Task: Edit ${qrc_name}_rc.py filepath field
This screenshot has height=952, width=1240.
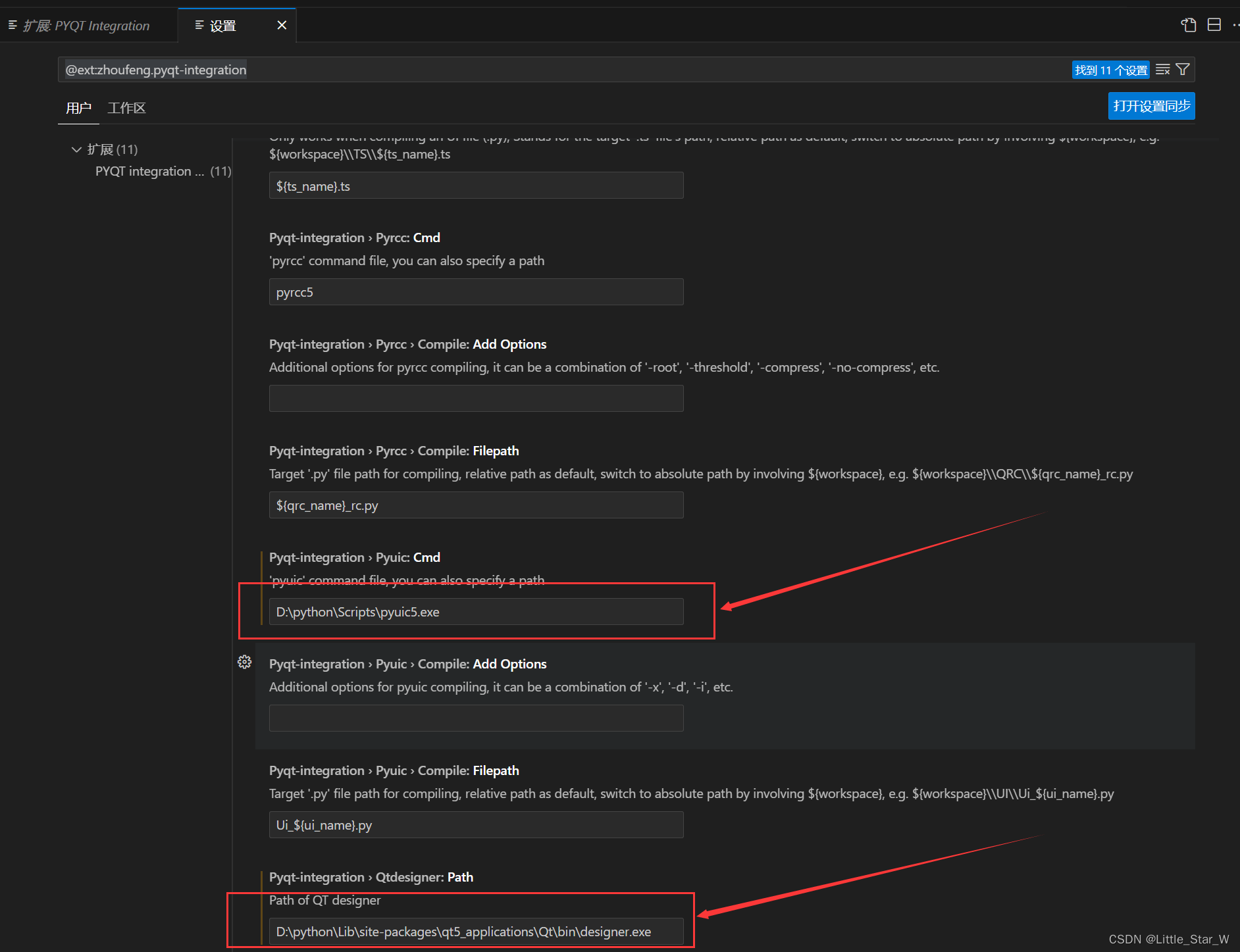Action: click(476, 505)
